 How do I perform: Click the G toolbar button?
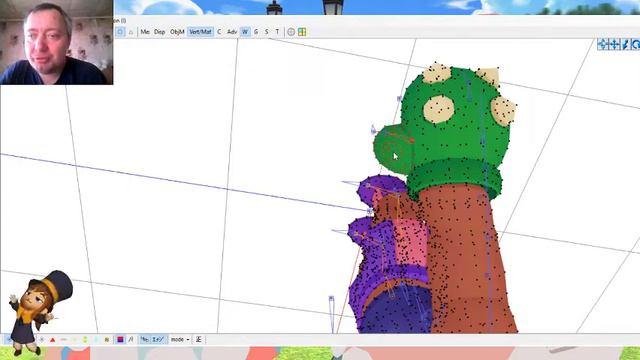click(256, 32)
